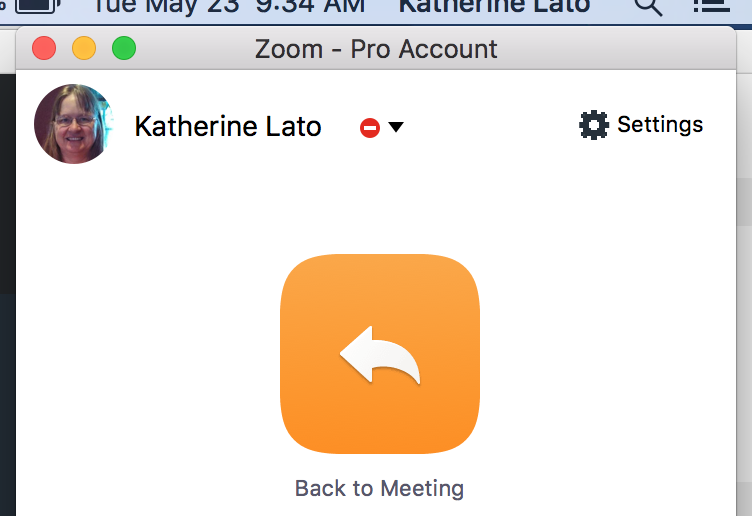Click the empty title bar area right of the title

click(620, 48)
